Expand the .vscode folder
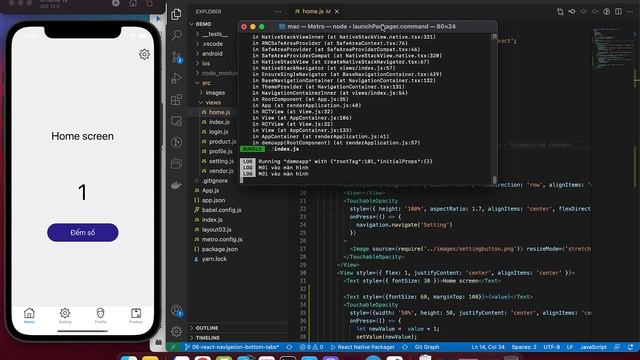This screenshot has width=640, height=360. click(212, 44)
